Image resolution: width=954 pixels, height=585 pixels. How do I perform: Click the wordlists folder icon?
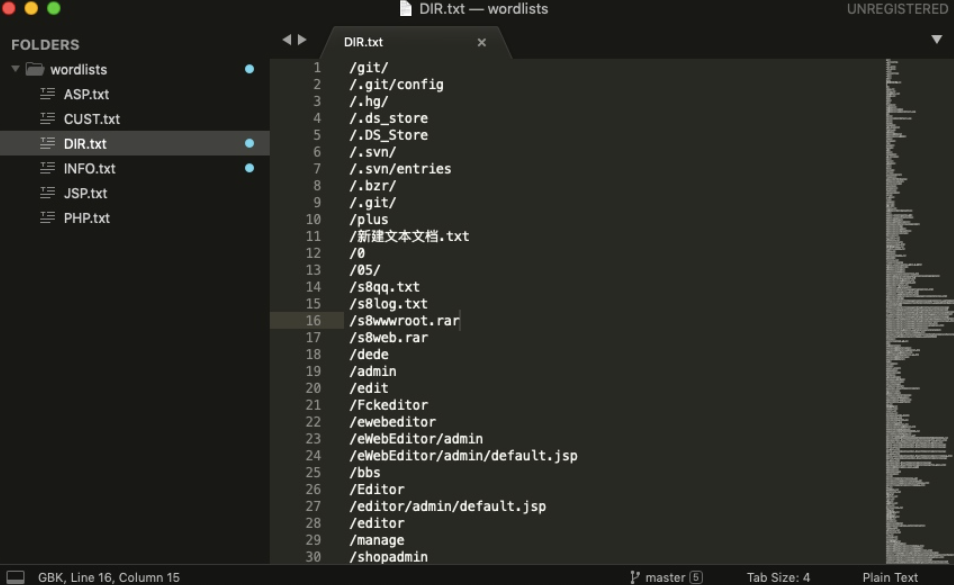coord(35,69)
